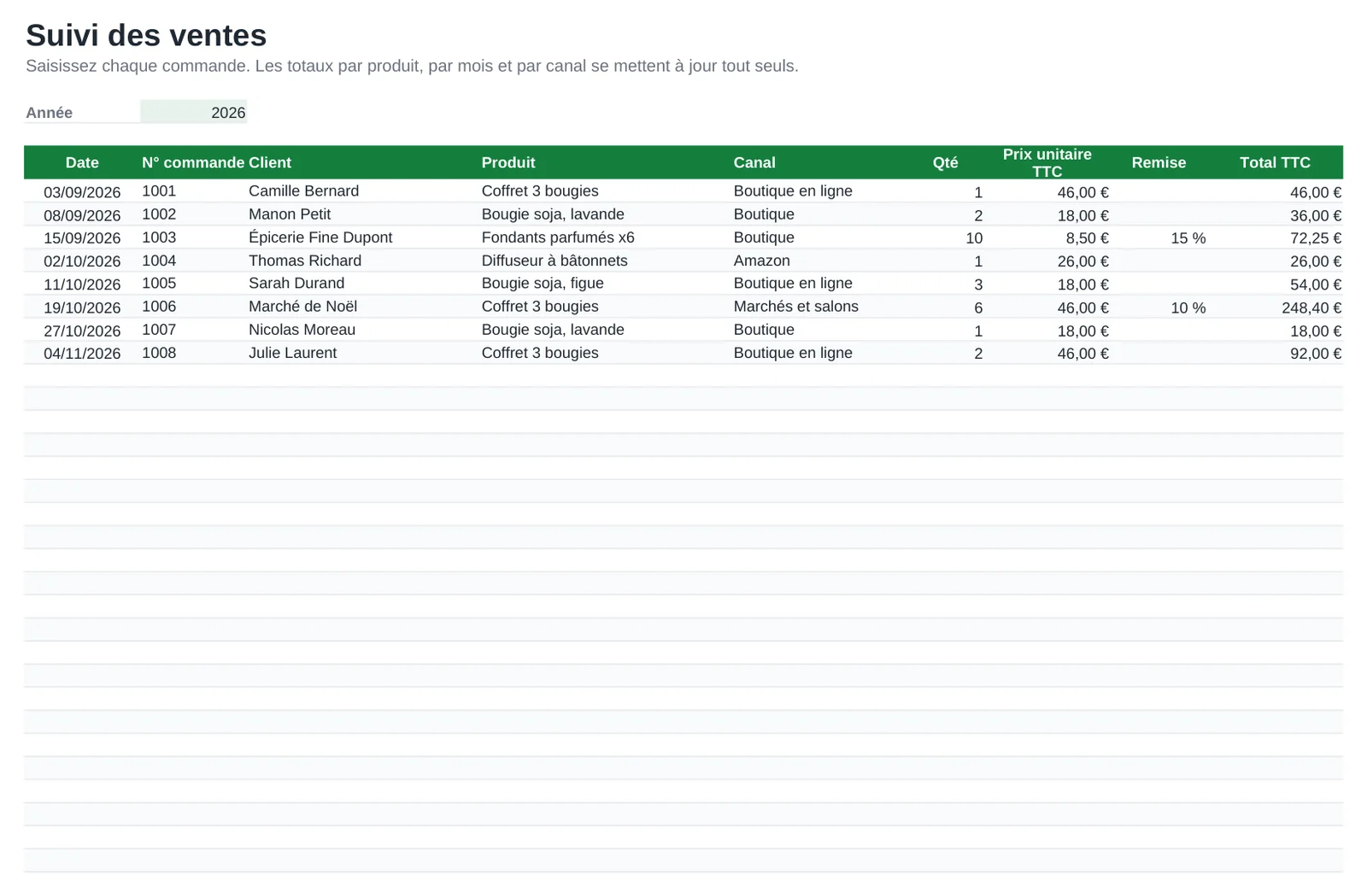Click the Suivi des ventes title
This screenshot has height=896, width=1367.
coord(146,35)
